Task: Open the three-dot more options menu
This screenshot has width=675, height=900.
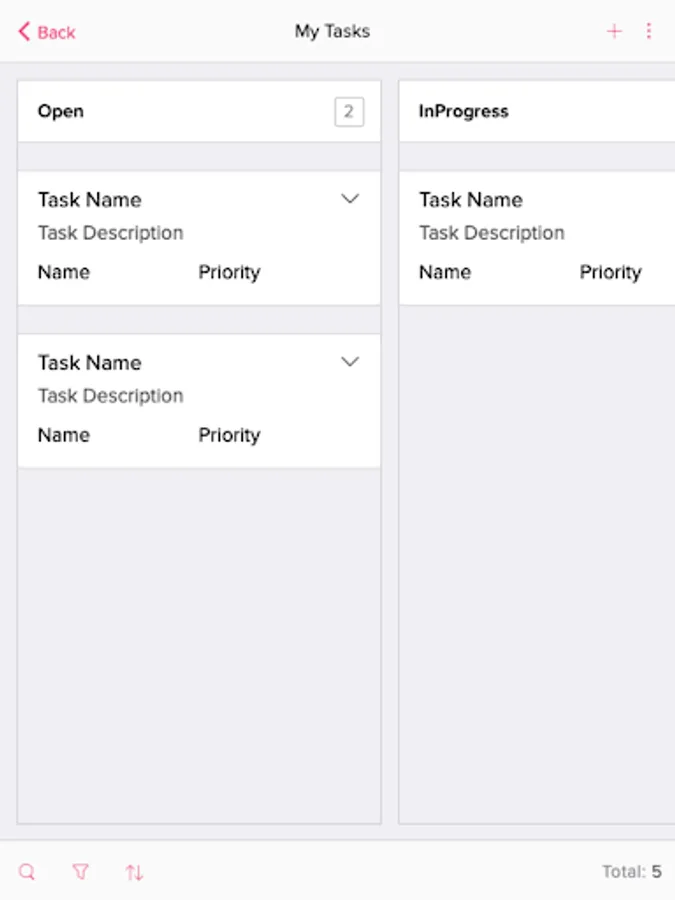Action: pyautogui.click(x=648, y=32)
